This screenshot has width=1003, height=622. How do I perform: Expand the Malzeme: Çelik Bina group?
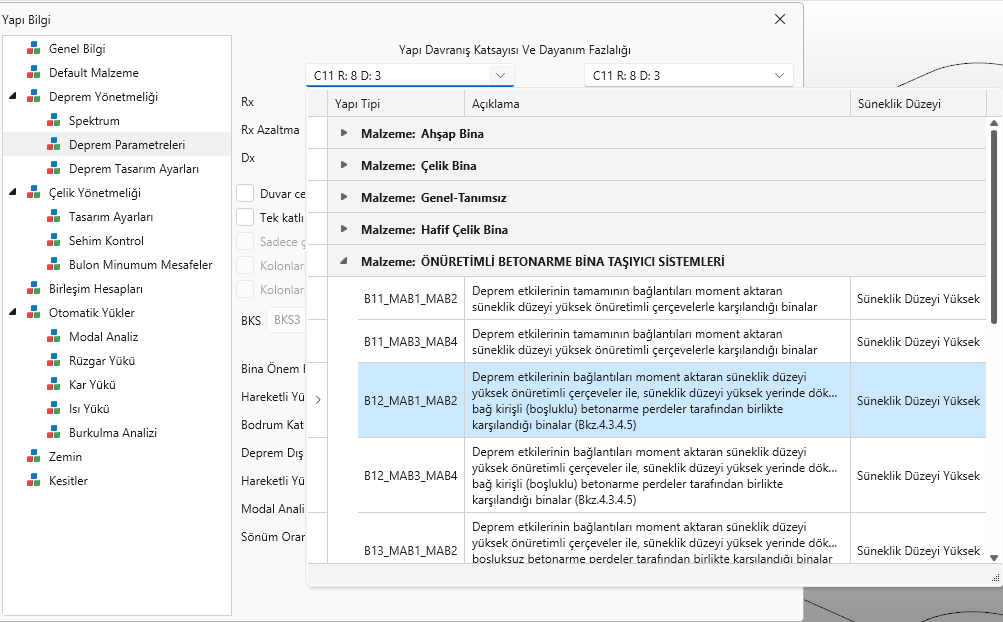coord(345,165)
